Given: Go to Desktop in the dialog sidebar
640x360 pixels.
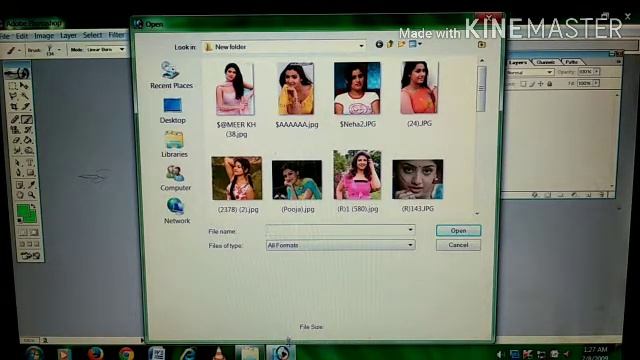Looking at the screenshot, I should 172,111.
